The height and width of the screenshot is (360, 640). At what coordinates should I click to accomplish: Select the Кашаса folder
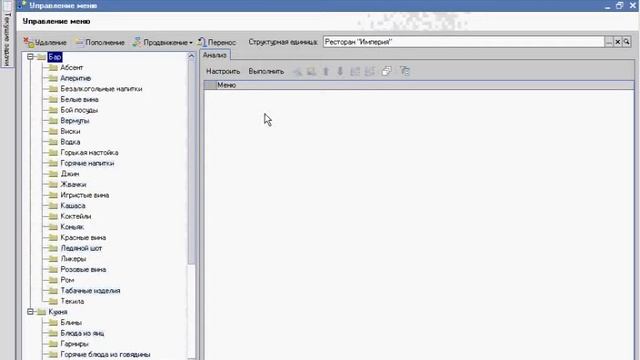pos(73,206)
